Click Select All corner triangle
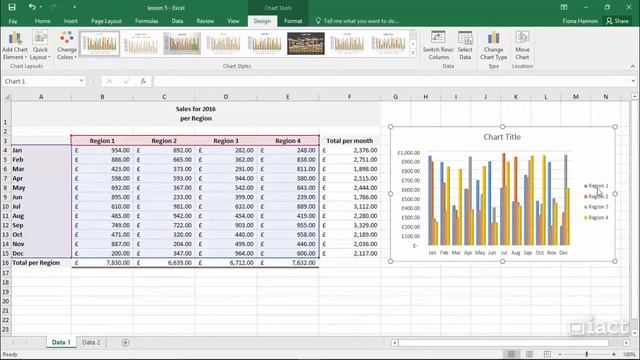This screenshot has width=640, height=360. tap(7, 97)
